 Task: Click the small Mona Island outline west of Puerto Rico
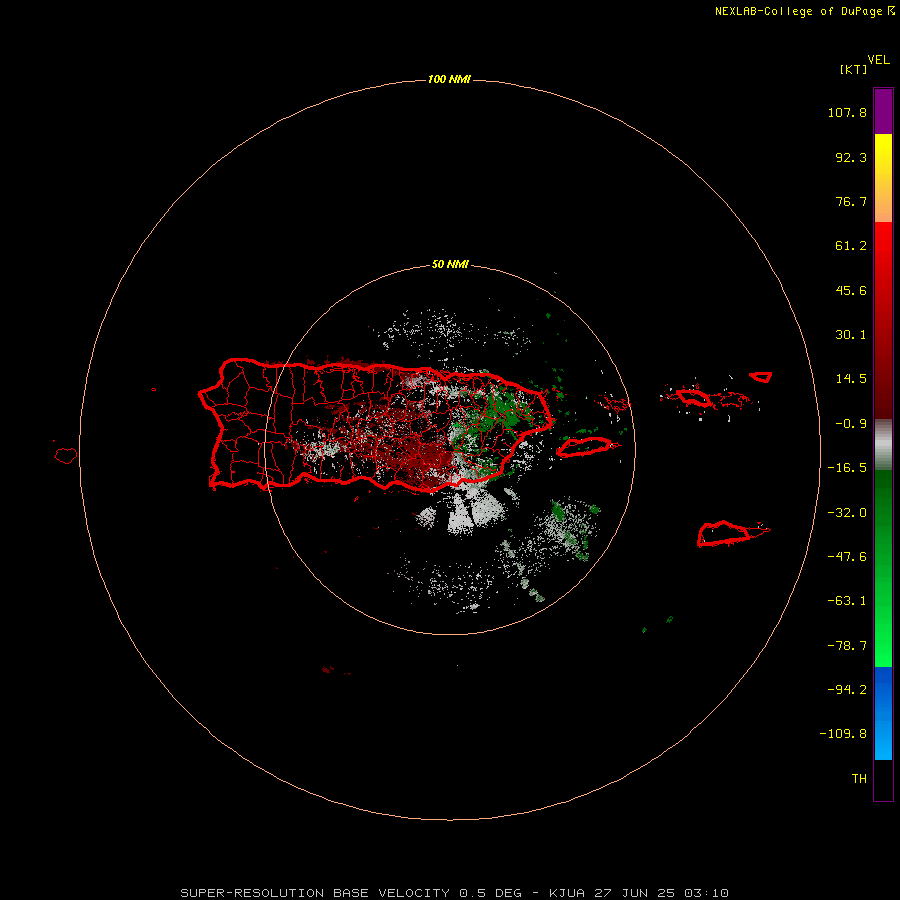tap(65, 456)
